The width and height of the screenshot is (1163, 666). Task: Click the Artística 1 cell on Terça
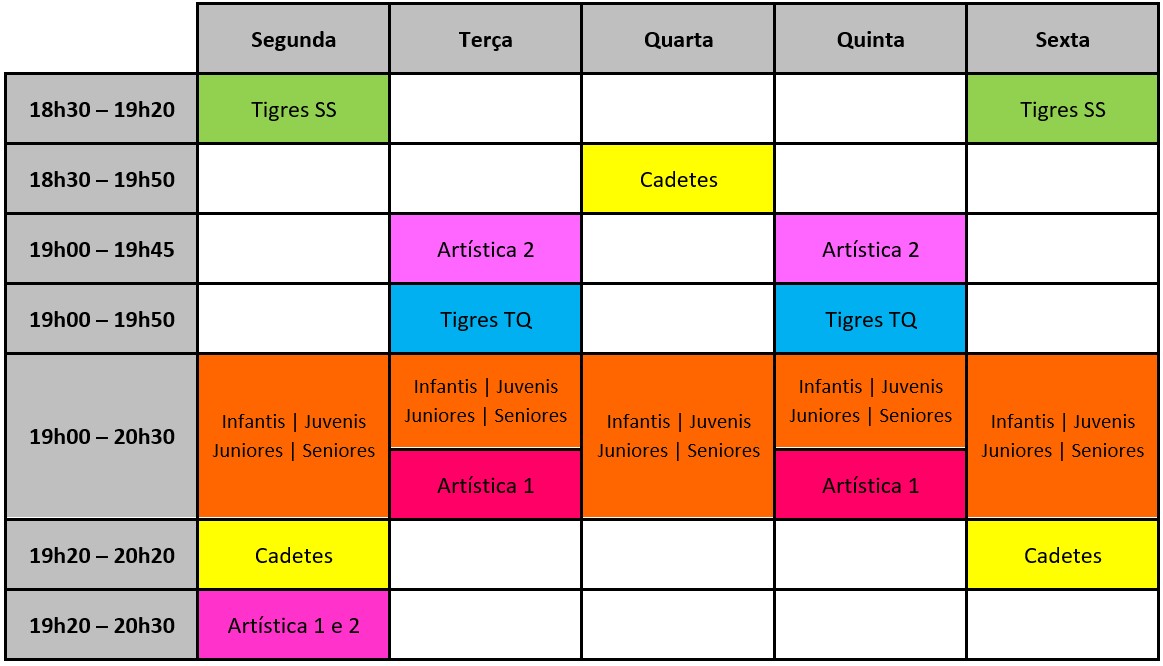pyautogui.click(x=485, y=485)
